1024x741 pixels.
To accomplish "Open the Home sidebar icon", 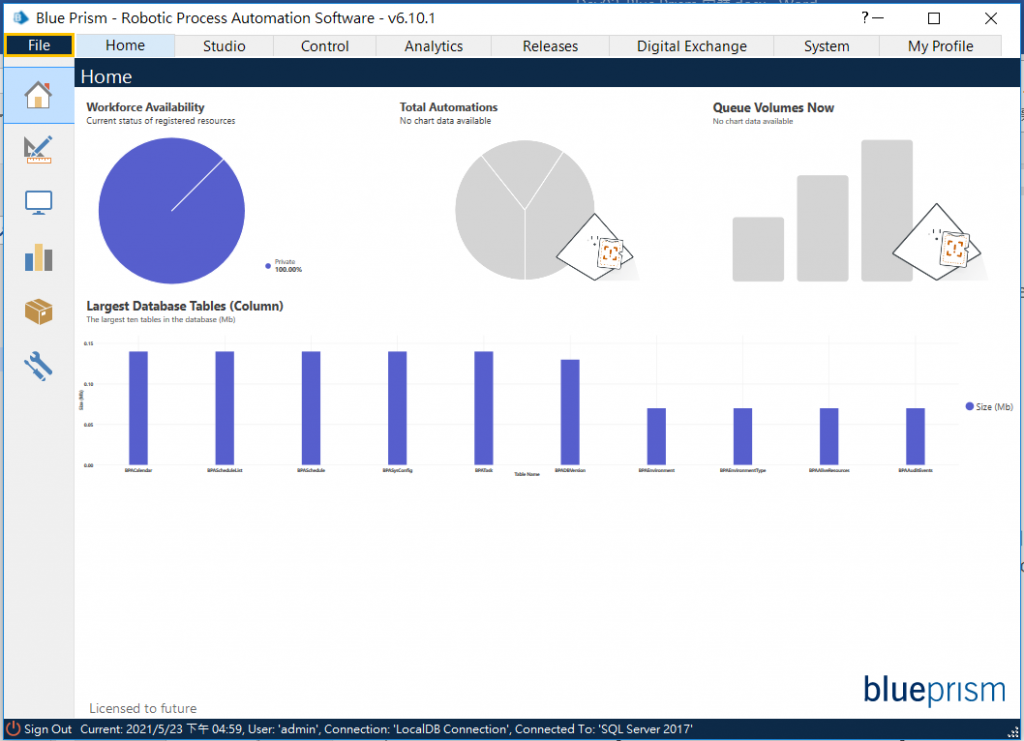I will (39, 95).
